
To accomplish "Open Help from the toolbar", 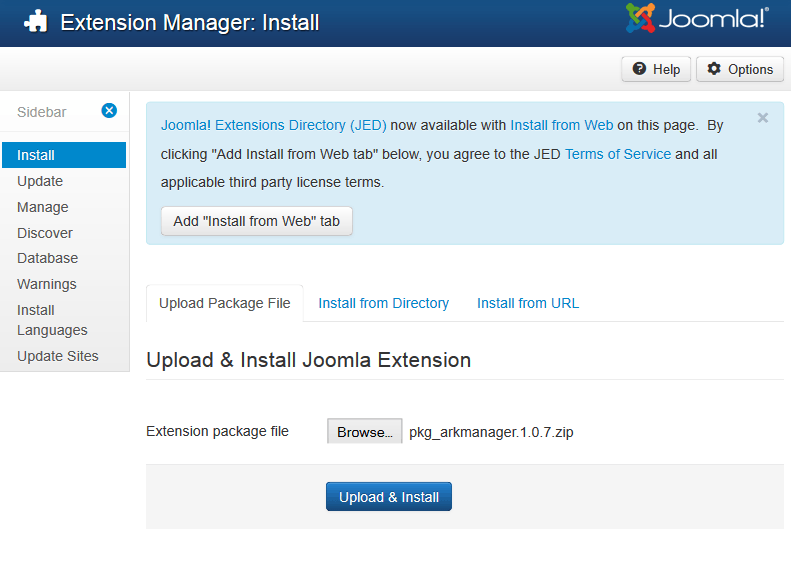I will point(656,69).
